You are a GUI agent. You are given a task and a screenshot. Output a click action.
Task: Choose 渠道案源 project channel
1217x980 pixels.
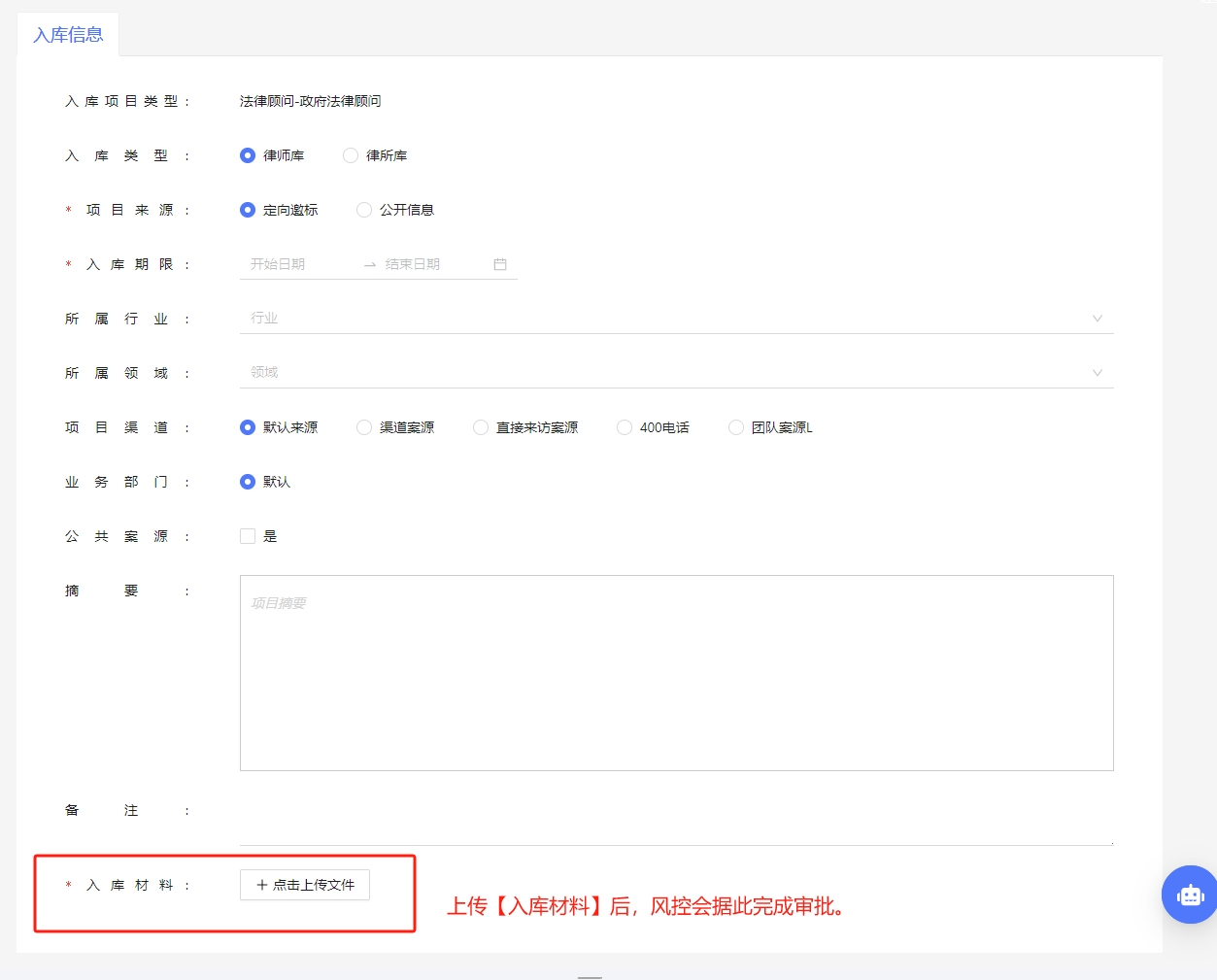click(364, 427)
